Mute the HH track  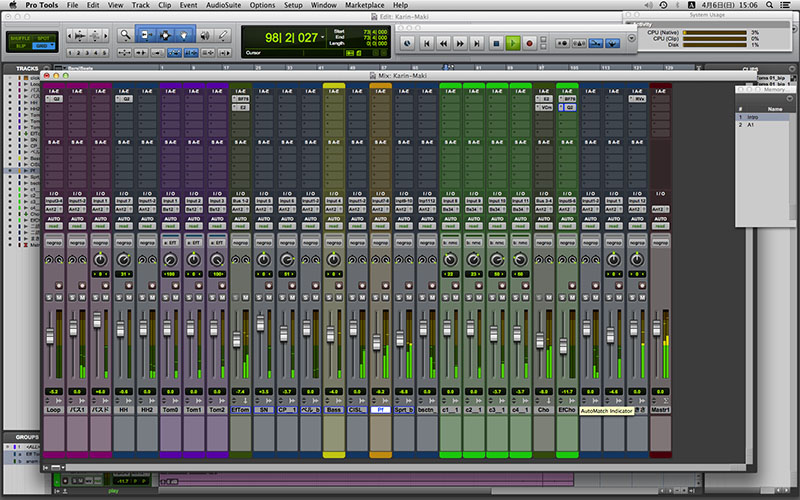click(x=129, y=297)
